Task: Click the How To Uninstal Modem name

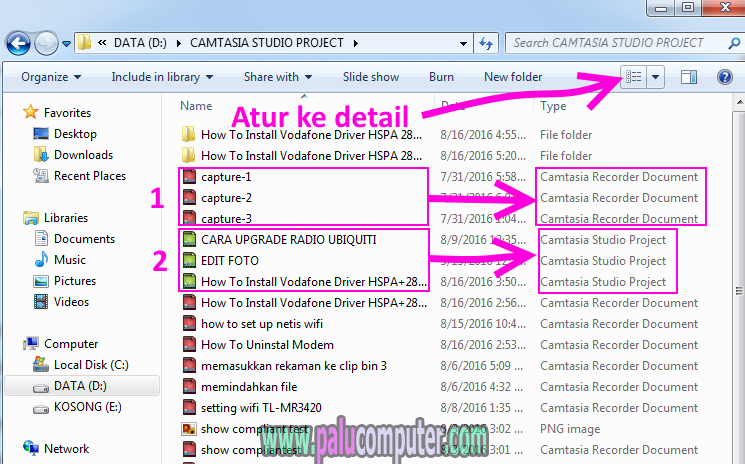Action: click(267, 344)
